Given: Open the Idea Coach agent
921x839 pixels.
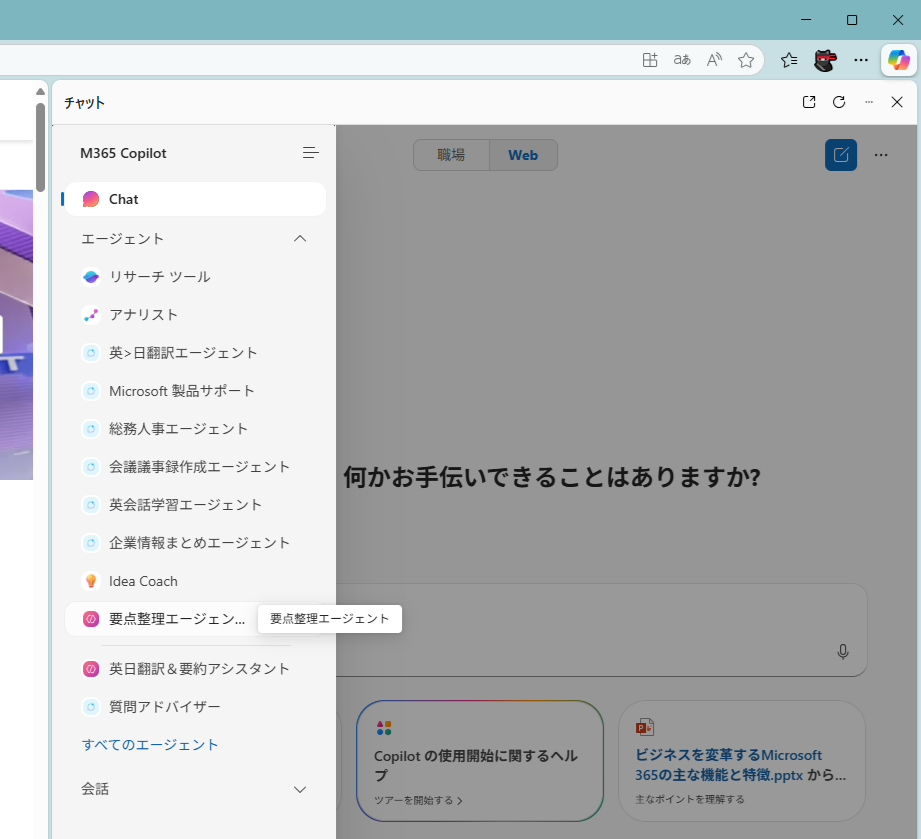Looking at the screenshot, I should (143, 581).
